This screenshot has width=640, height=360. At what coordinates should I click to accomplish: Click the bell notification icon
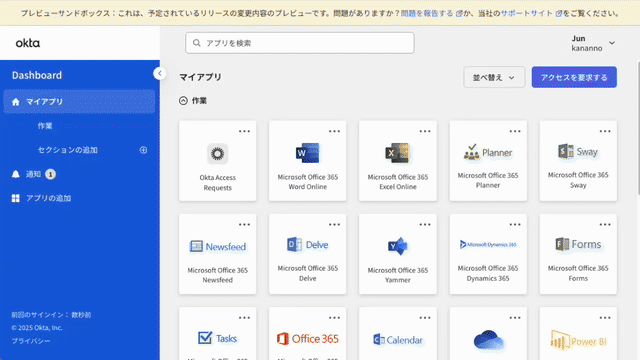16,174
